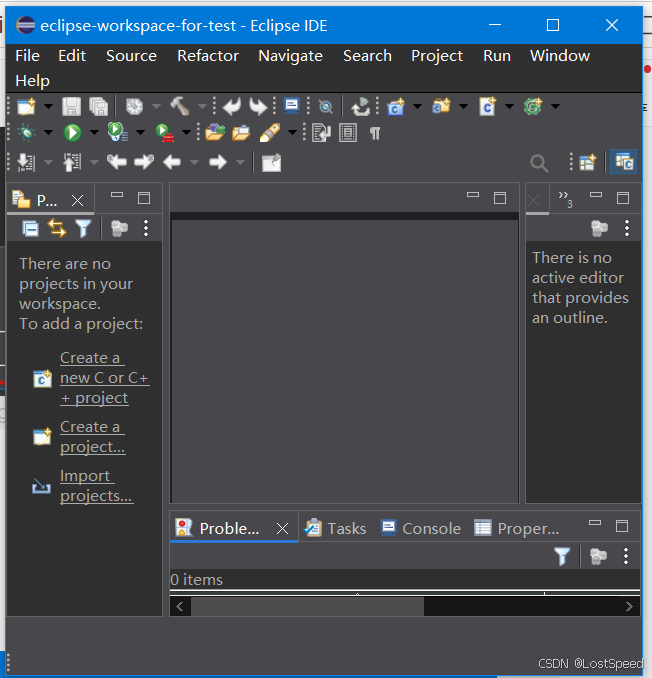
Task: Toggle Block Selection mode icon
Action: pos(348,133)
